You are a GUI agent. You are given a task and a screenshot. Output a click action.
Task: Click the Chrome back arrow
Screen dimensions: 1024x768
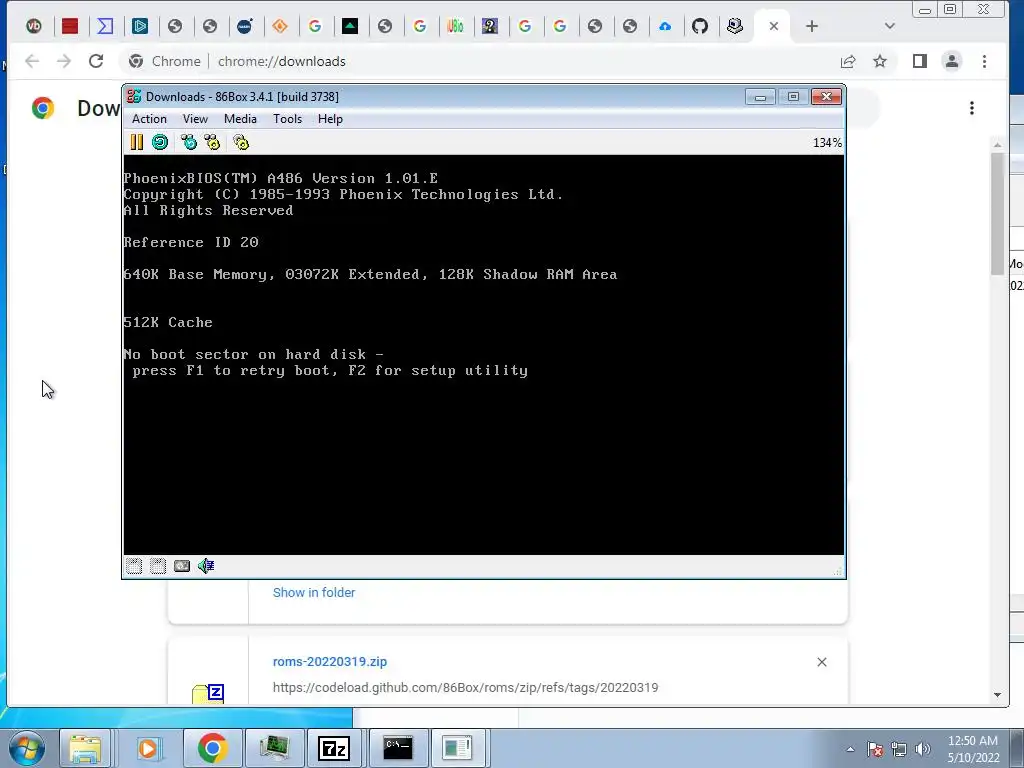pyautogui.click(x=32, y=61)
